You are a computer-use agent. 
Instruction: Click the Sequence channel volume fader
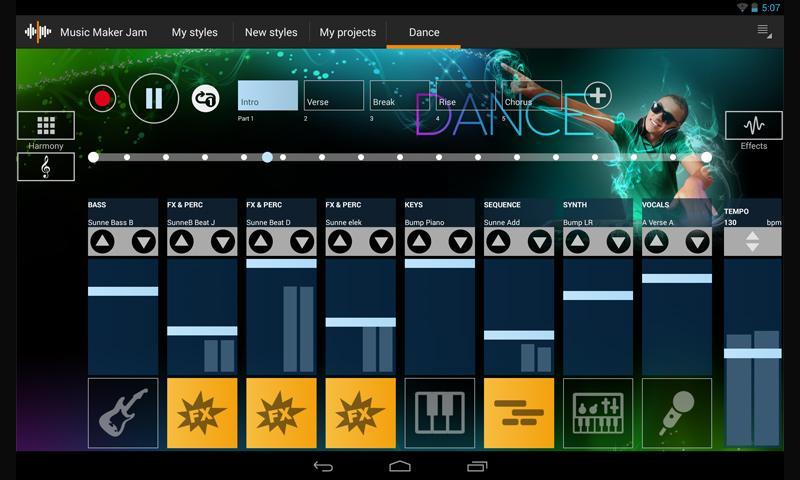click(519, 335)
